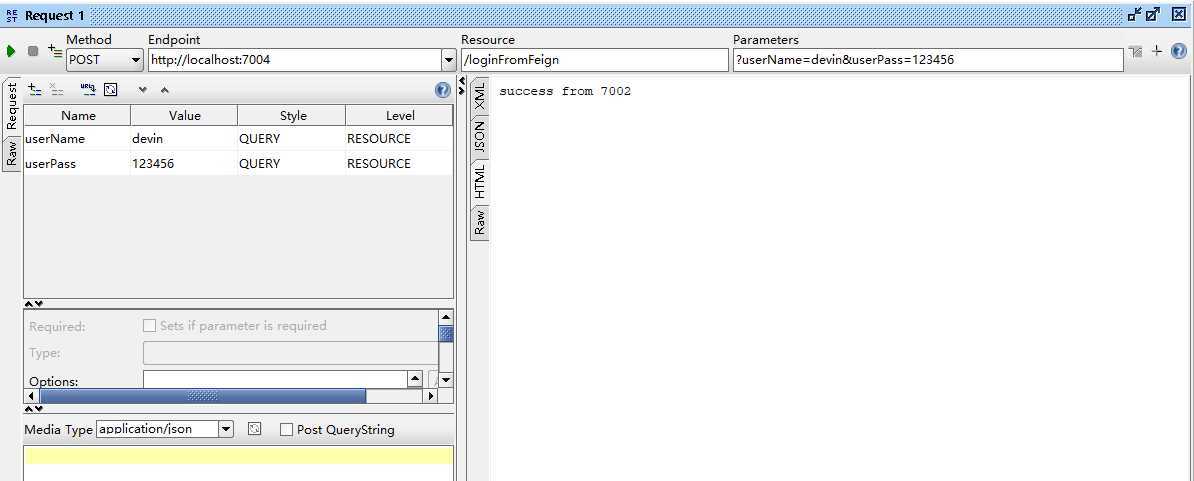Open the XML response tab

[x=480, y=95]
